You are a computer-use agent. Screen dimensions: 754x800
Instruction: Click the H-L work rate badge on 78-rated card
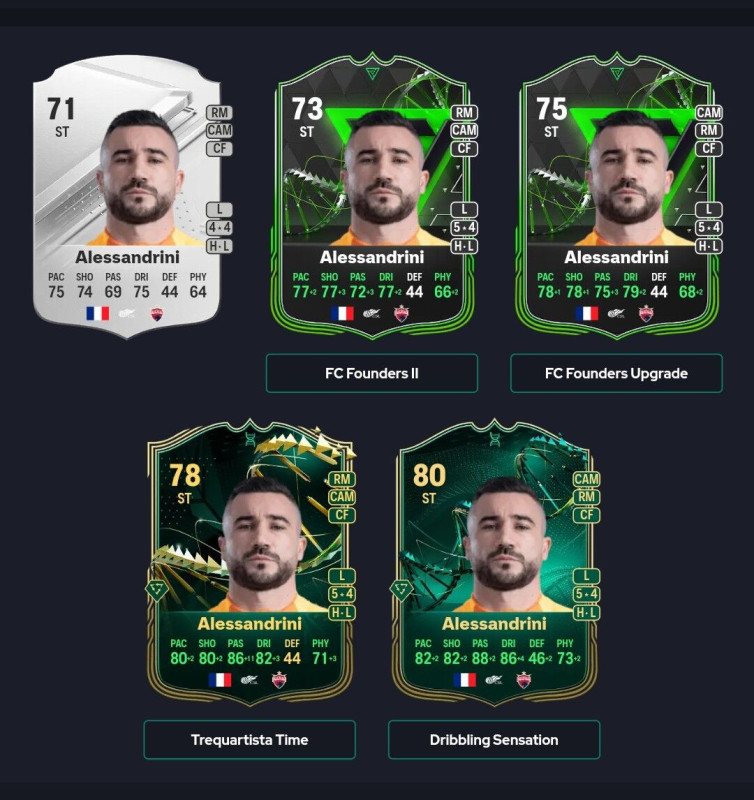pyautogui.click(x=342, y=613)
